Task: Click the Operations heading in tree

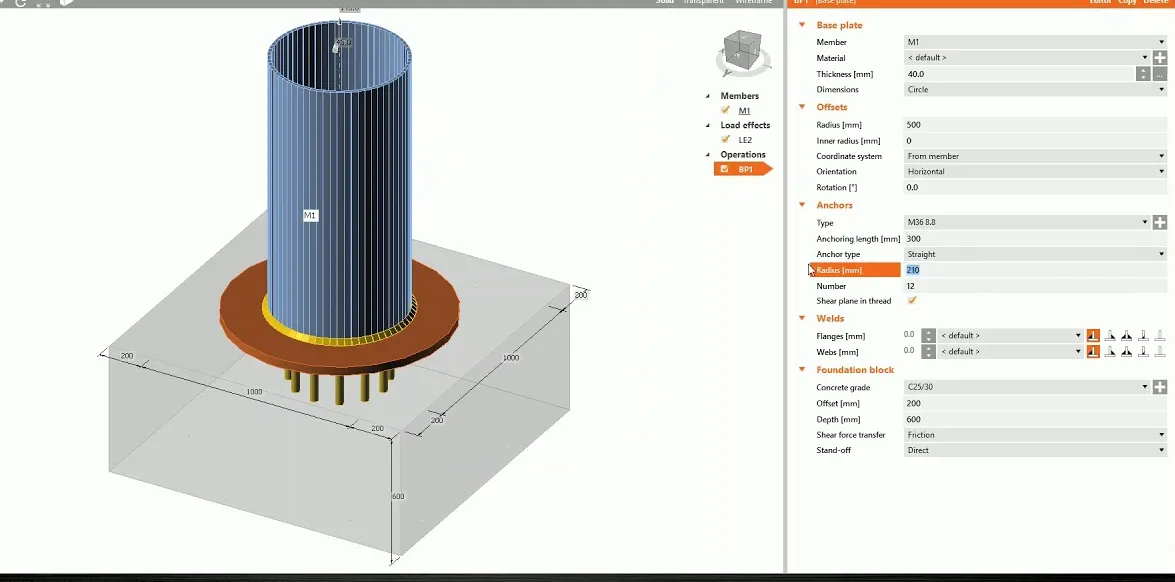Action: 743,155
